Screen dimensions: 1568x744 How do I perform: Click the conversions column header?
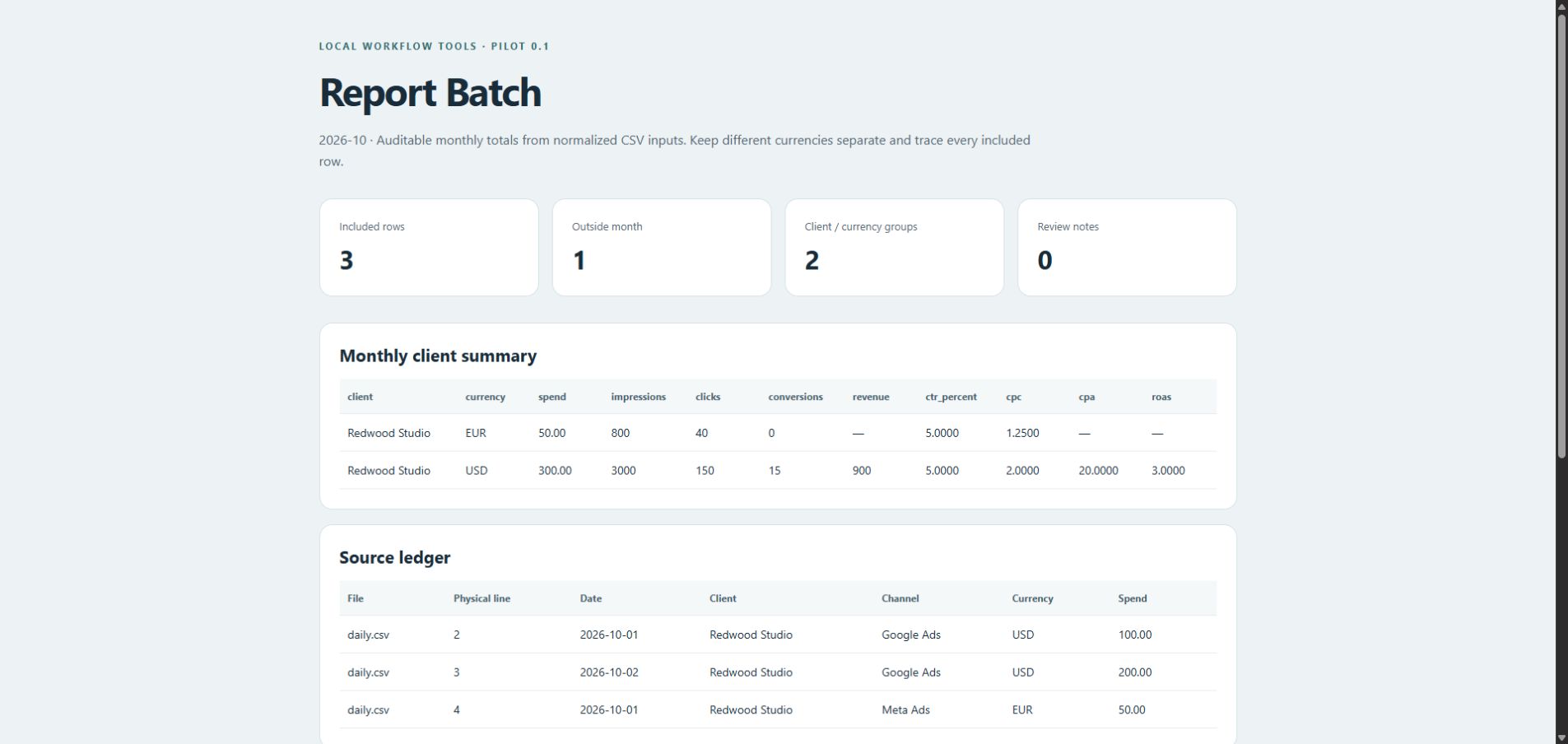point(795,397)
